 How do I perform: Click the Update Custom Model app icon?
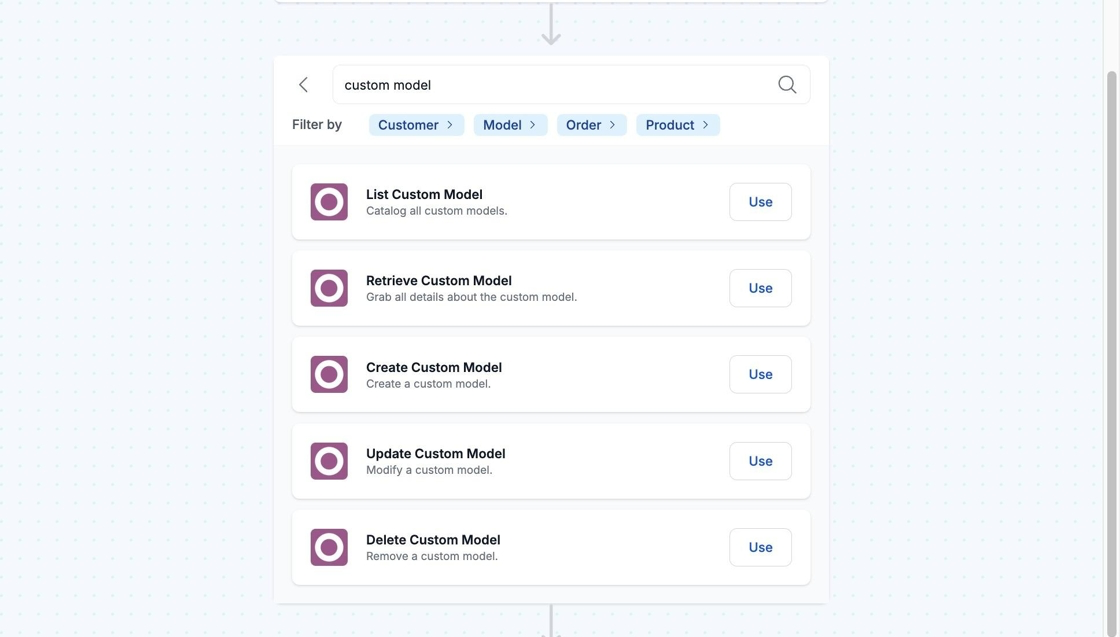[x=329, y=461]
